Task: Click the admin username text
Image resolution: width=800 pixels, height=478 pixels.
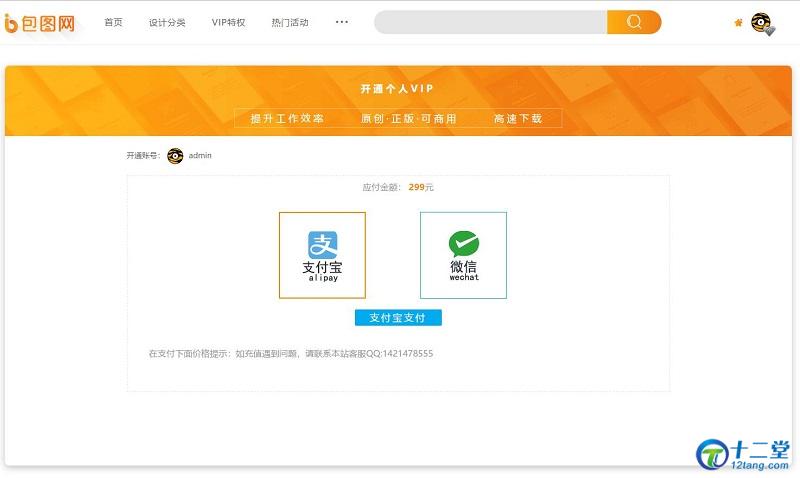Action: [200, 156]
